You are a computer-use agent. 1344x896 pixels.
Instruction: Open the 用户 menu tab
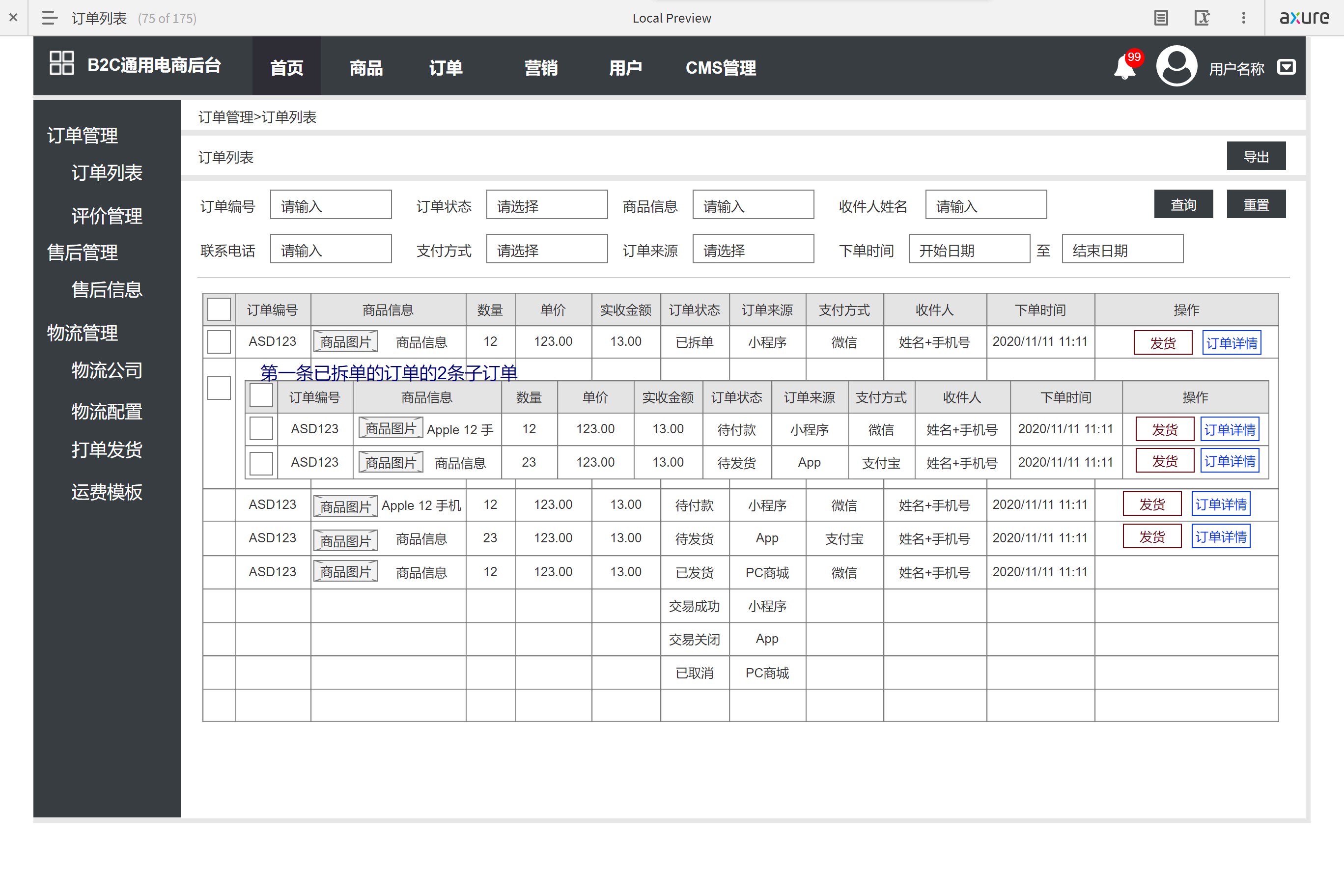click(625, 67)
